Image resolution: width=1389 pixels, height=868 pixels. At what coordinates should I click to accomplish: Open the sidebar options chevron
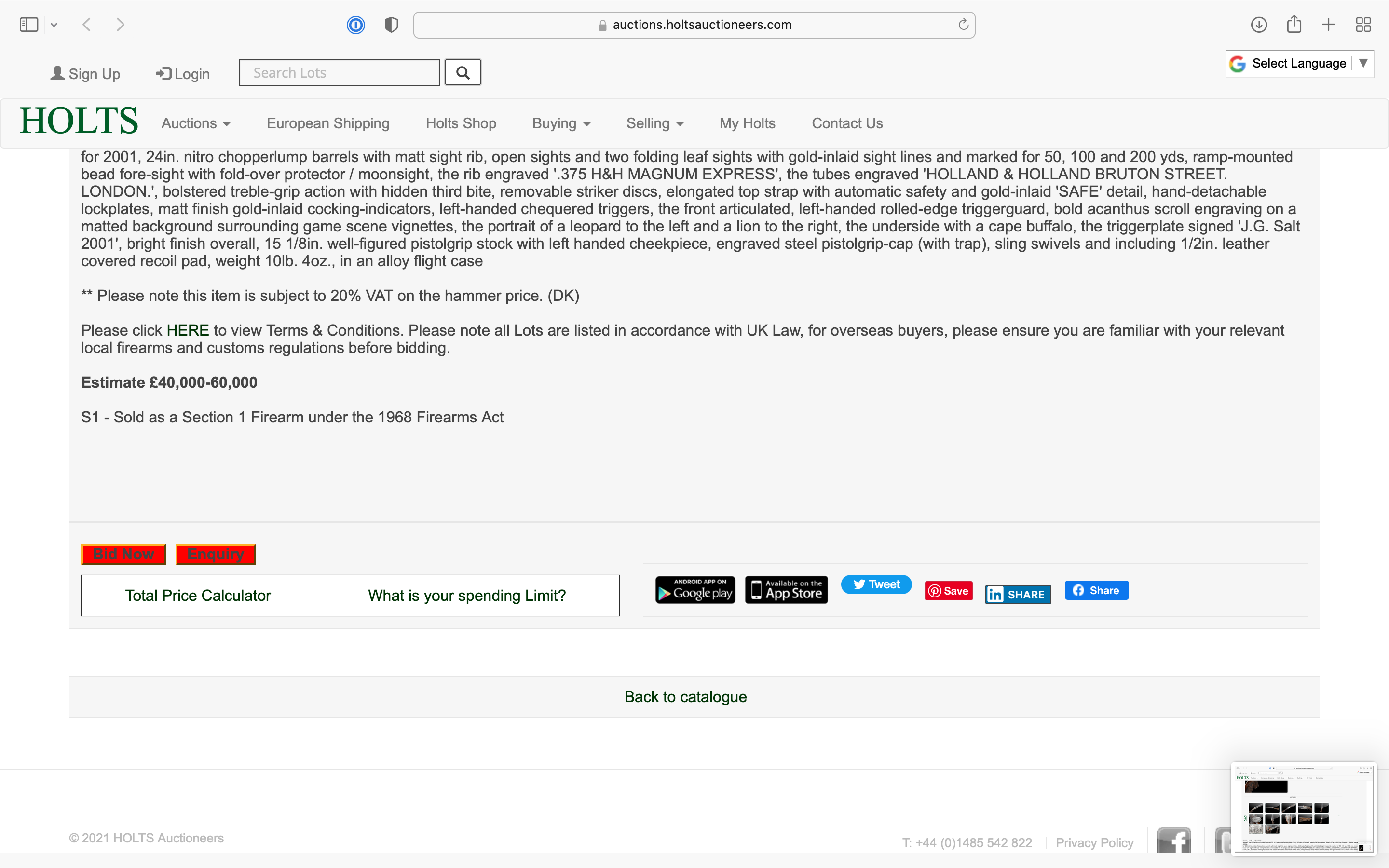point(54,25)
